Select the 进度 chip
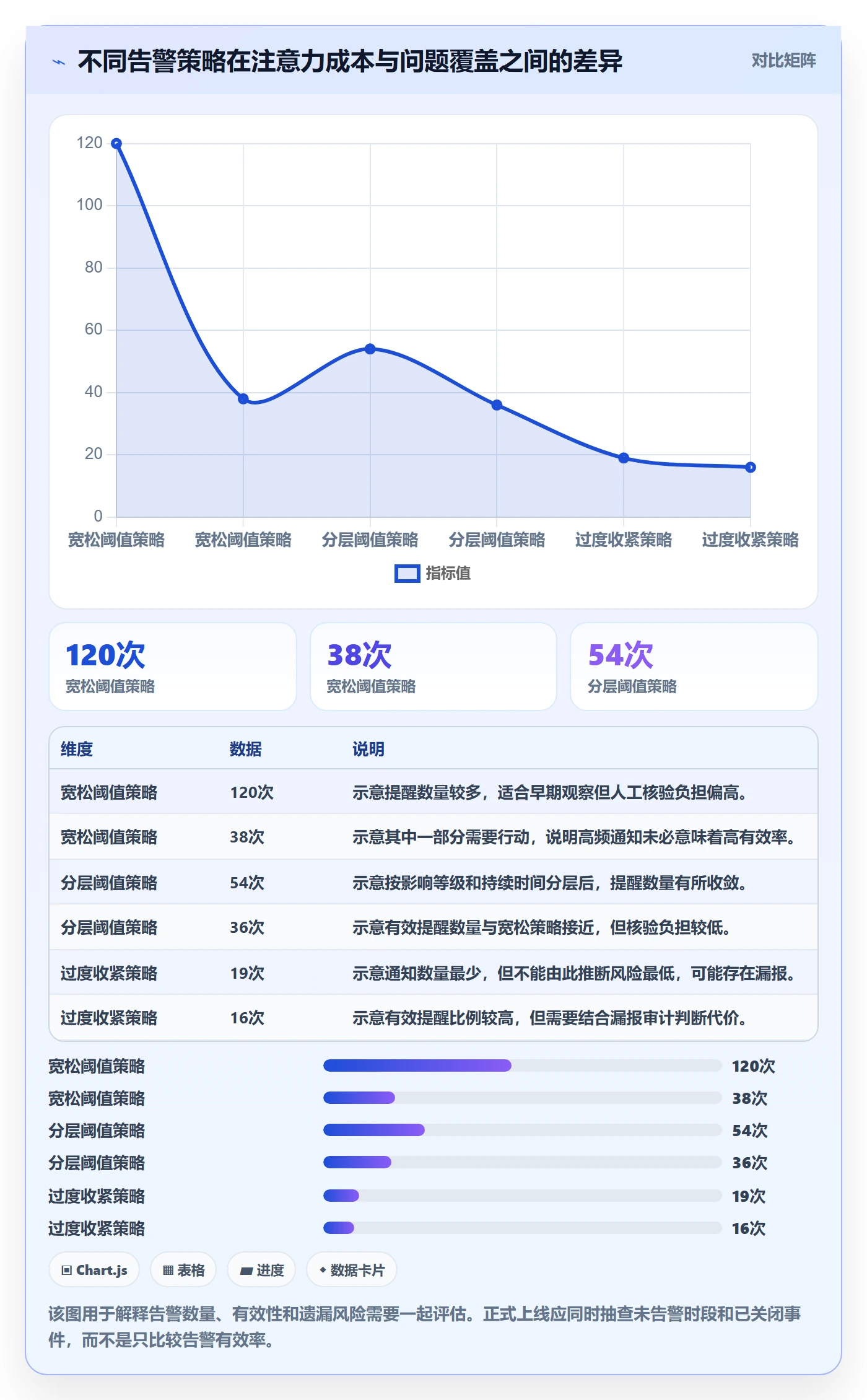Screen dimensions: 867x1400 click(x=261, y=1270)
